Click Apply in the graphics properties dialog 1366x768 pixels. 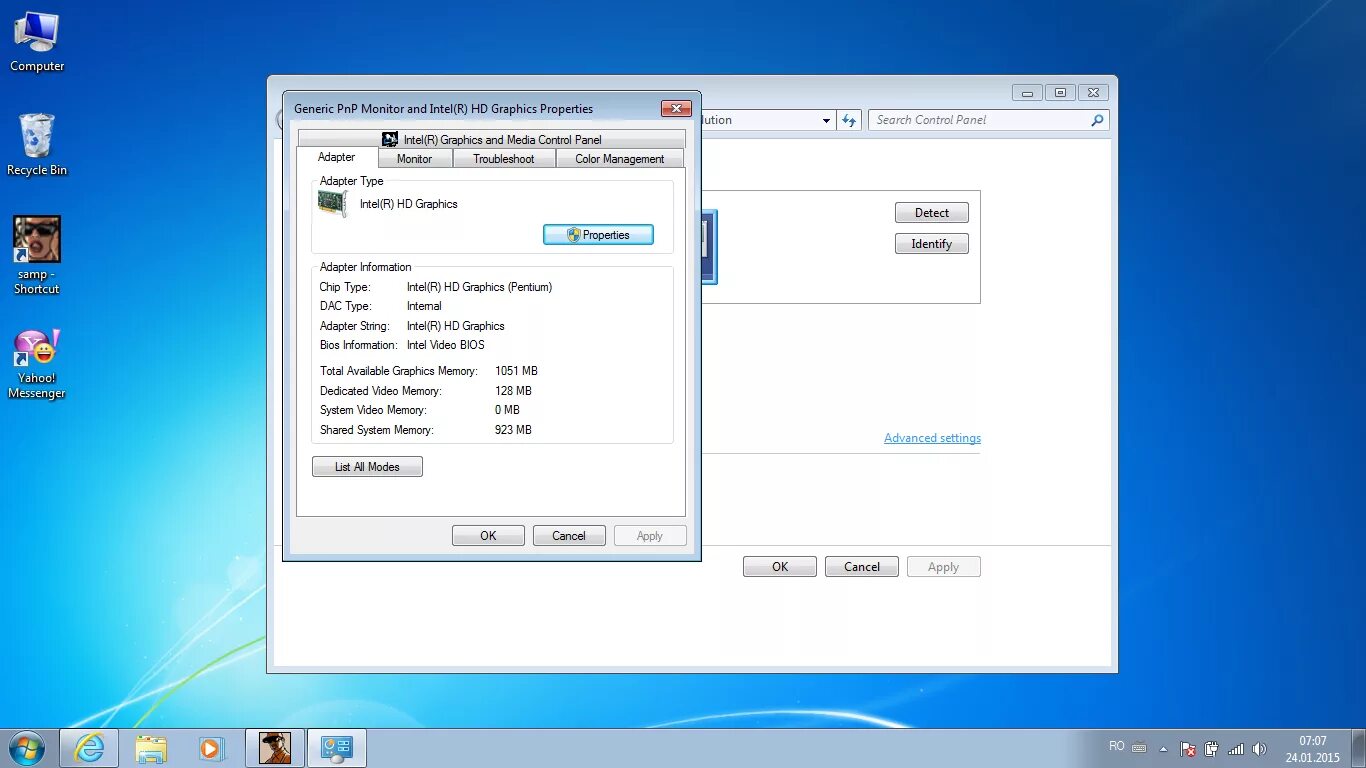pos(650,536)
